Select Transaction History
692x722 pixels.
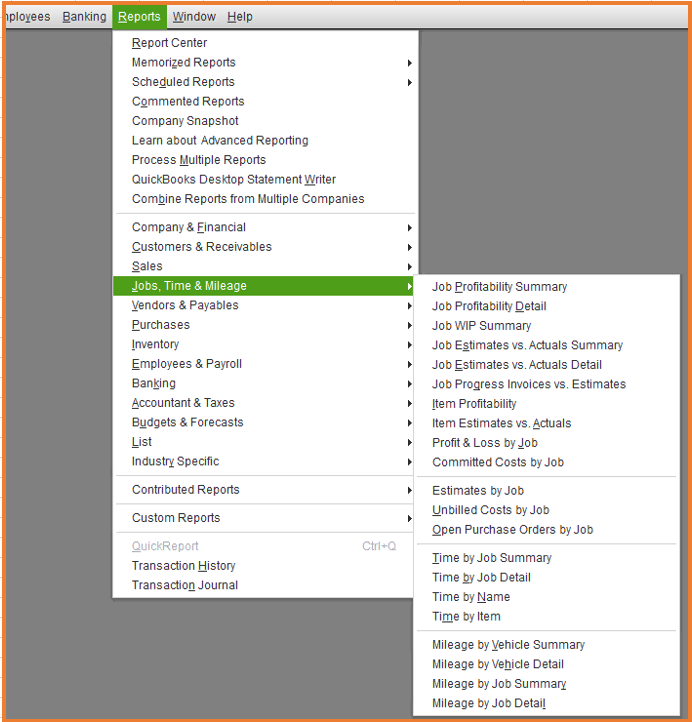pos(265,565)
